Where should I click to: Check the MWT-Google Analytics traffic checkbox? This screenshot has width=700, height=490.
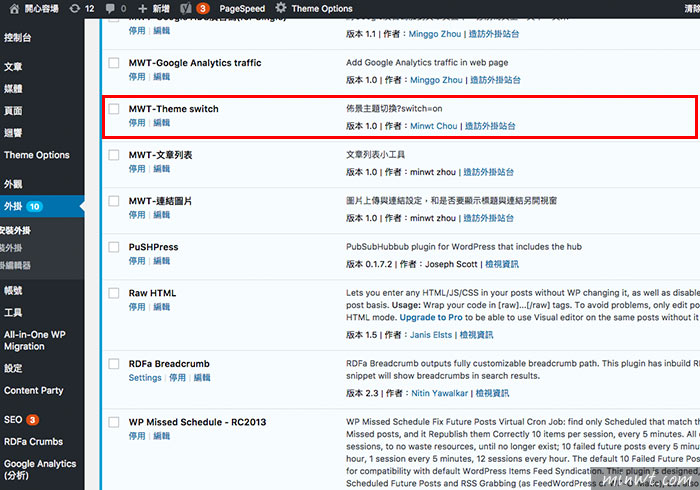point(114,62)
